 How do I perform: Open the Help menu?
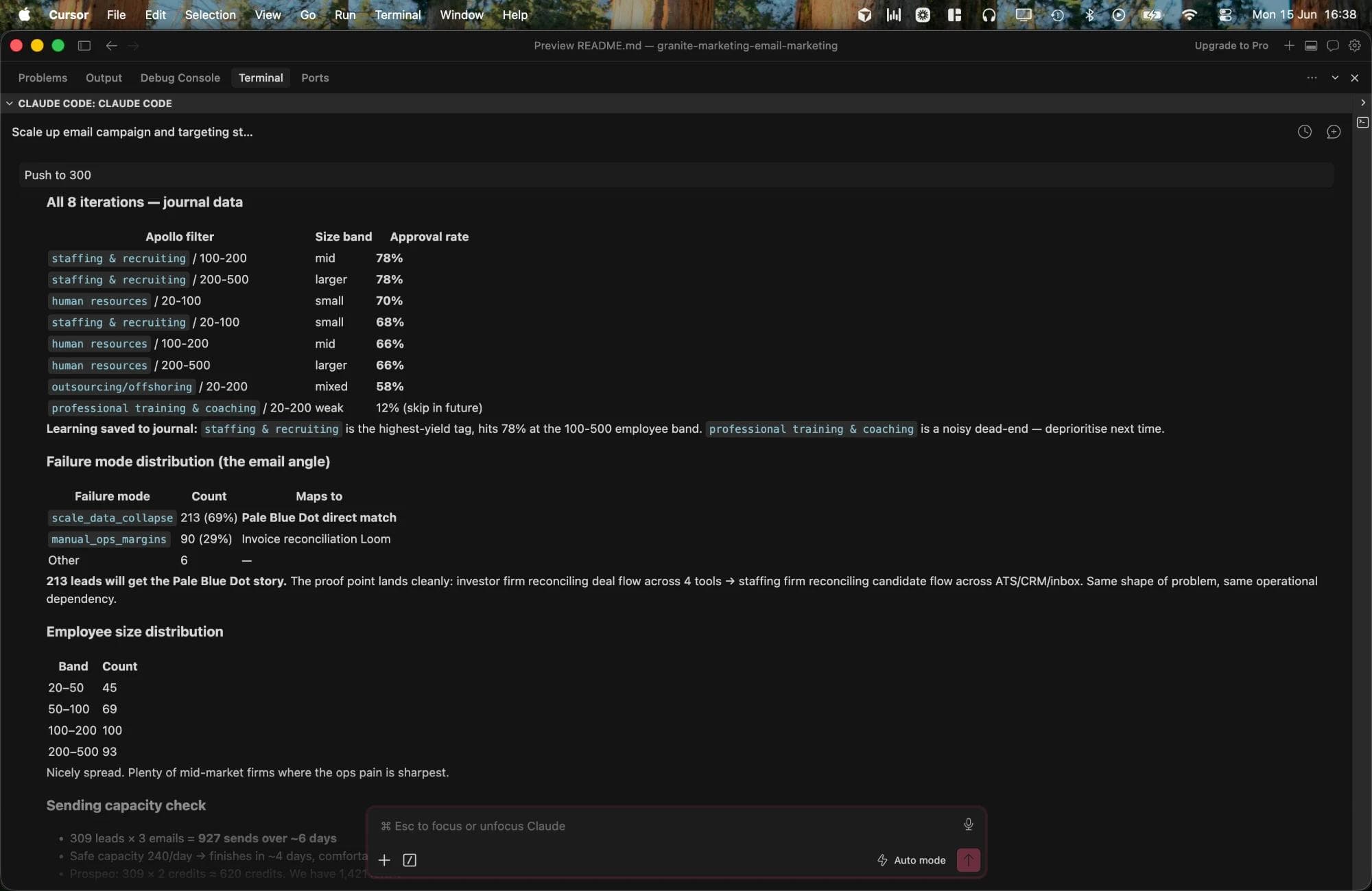pos(514,14)
